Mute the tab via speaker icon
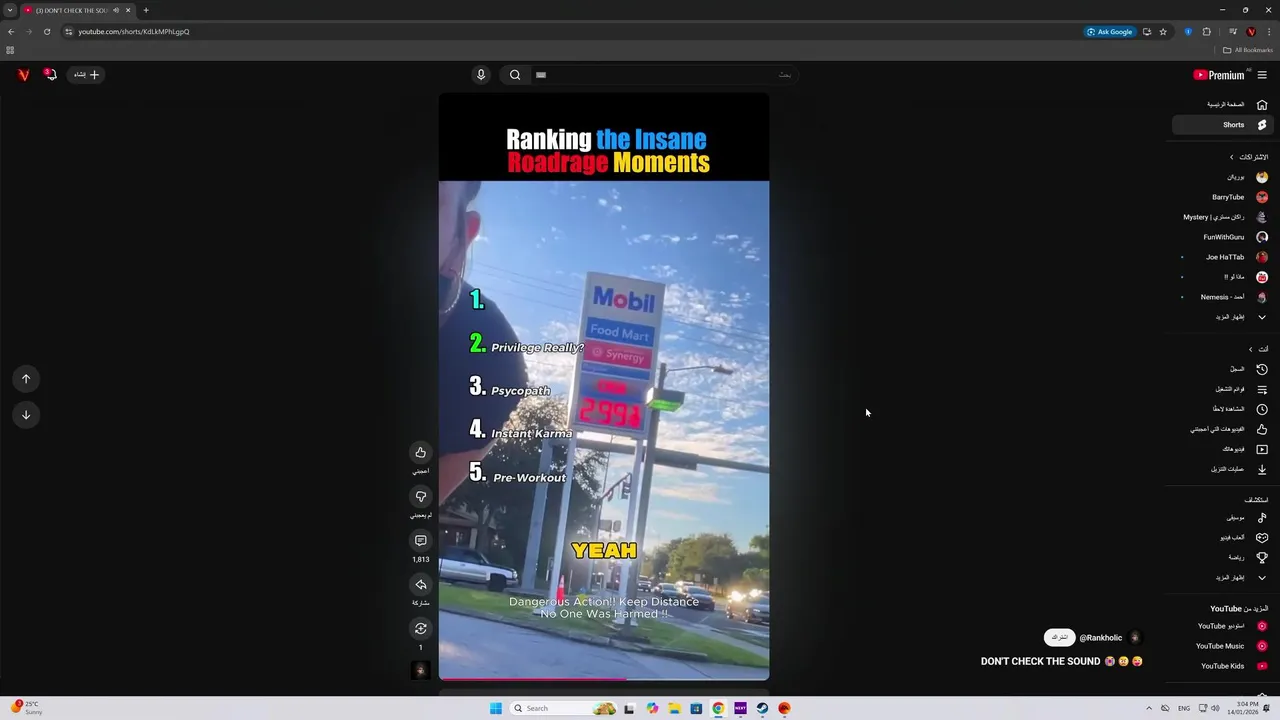Image resolution: width=1280 pixels, height=720 pixels. pos(116,10)
